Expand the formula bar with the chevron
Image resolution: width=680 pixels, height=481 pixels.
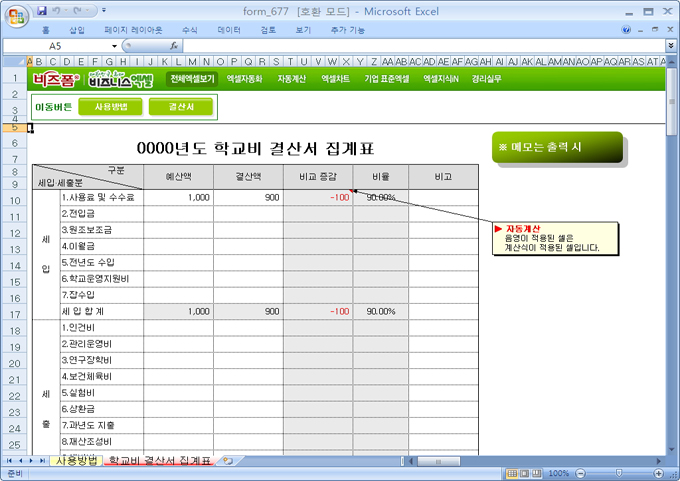(671, 46)
